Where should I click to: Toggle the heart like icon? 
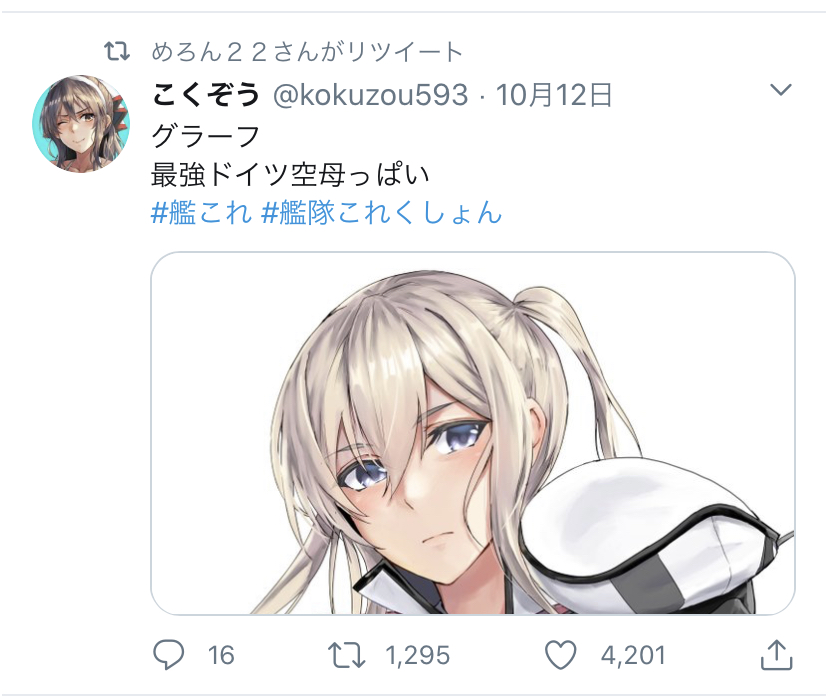click(x=561, y=655)
